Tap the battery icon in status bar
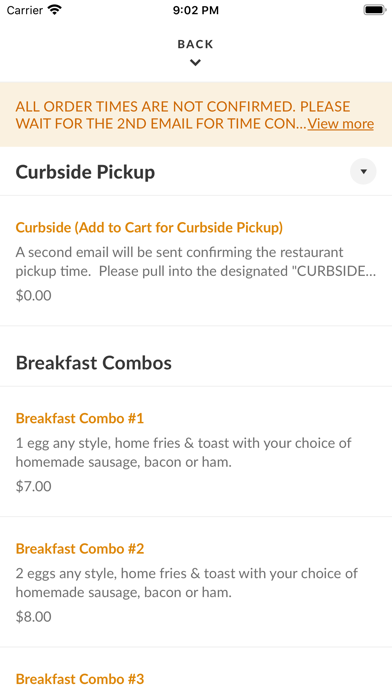This screenshot has width=392, height=696. point(375,10)
